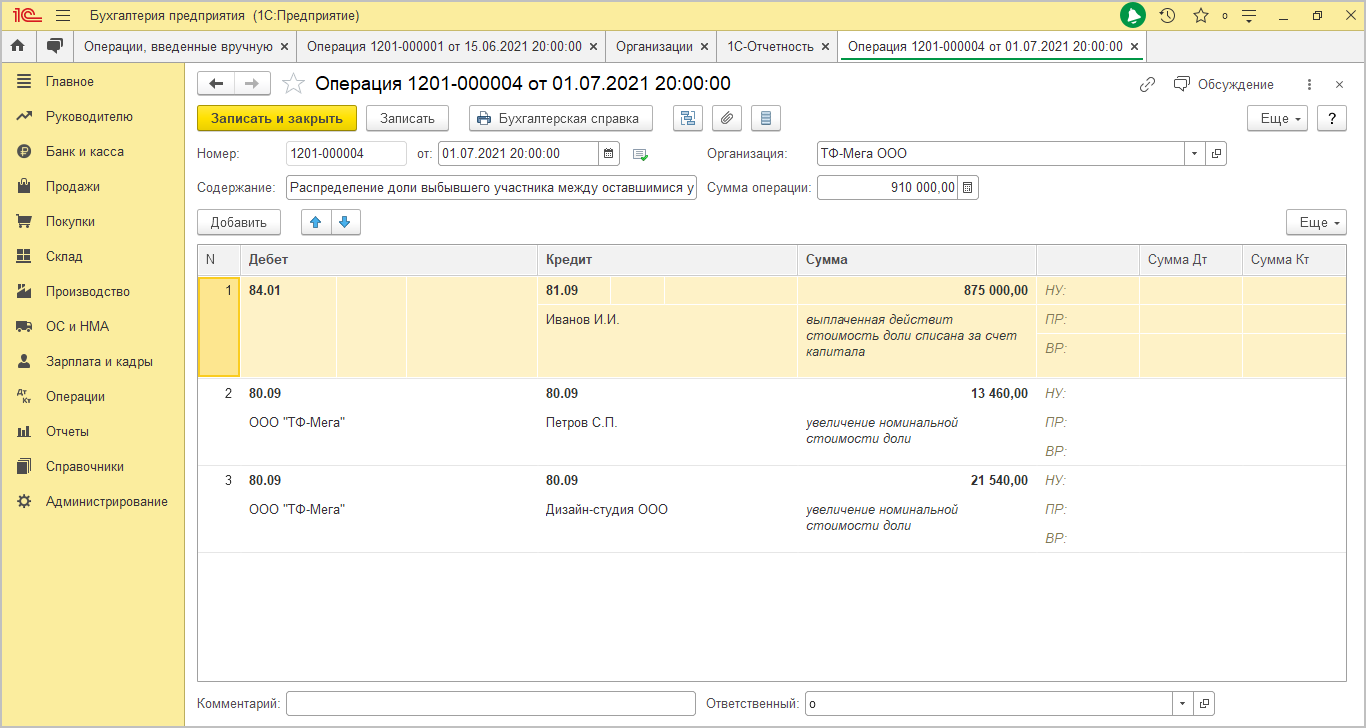Close the current operation form with X

pyautogui.click(x=1339, y=85)
